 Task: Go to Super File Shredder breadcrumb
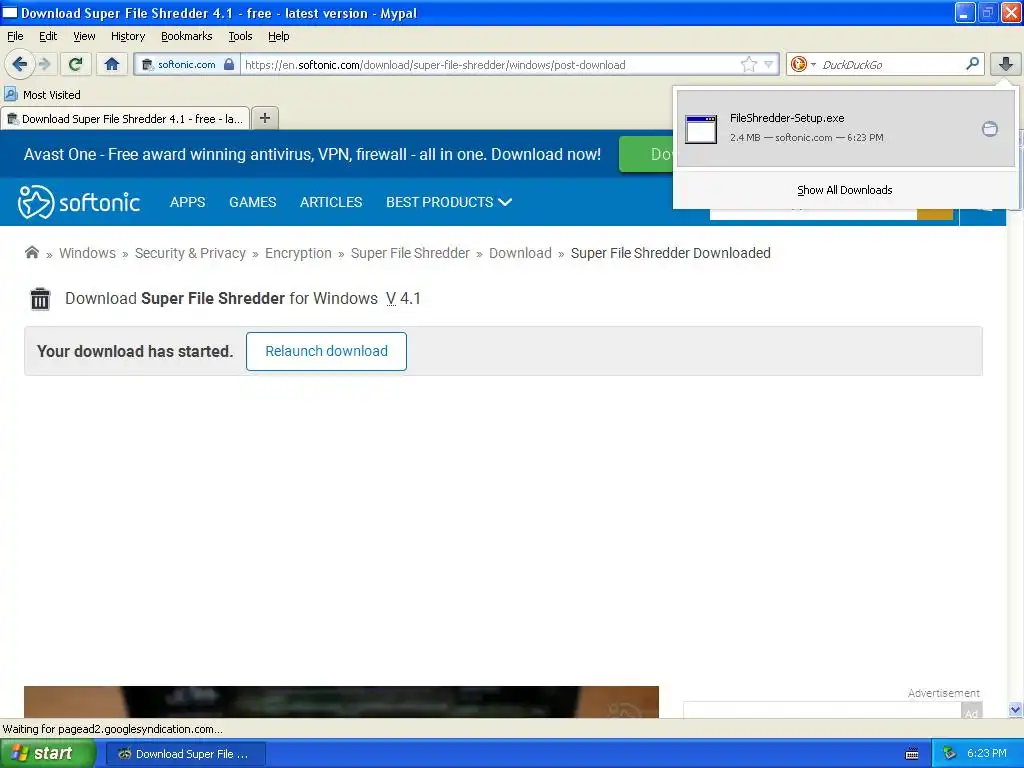[410, 253]
